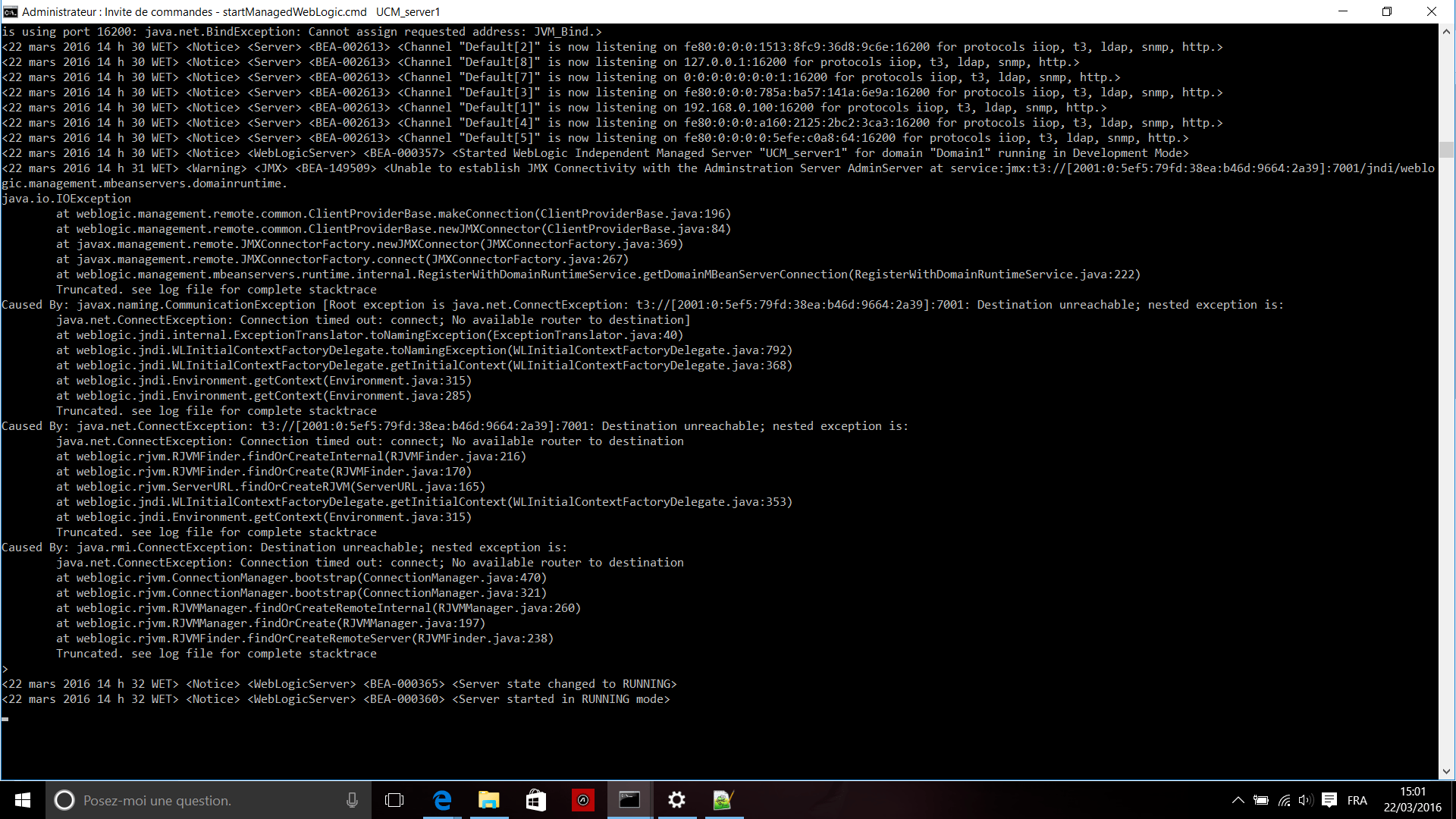Select the command prompt taskbar button
Image resolution: width=1456 pixels, height=819 pixels.
tap(629, 800)
